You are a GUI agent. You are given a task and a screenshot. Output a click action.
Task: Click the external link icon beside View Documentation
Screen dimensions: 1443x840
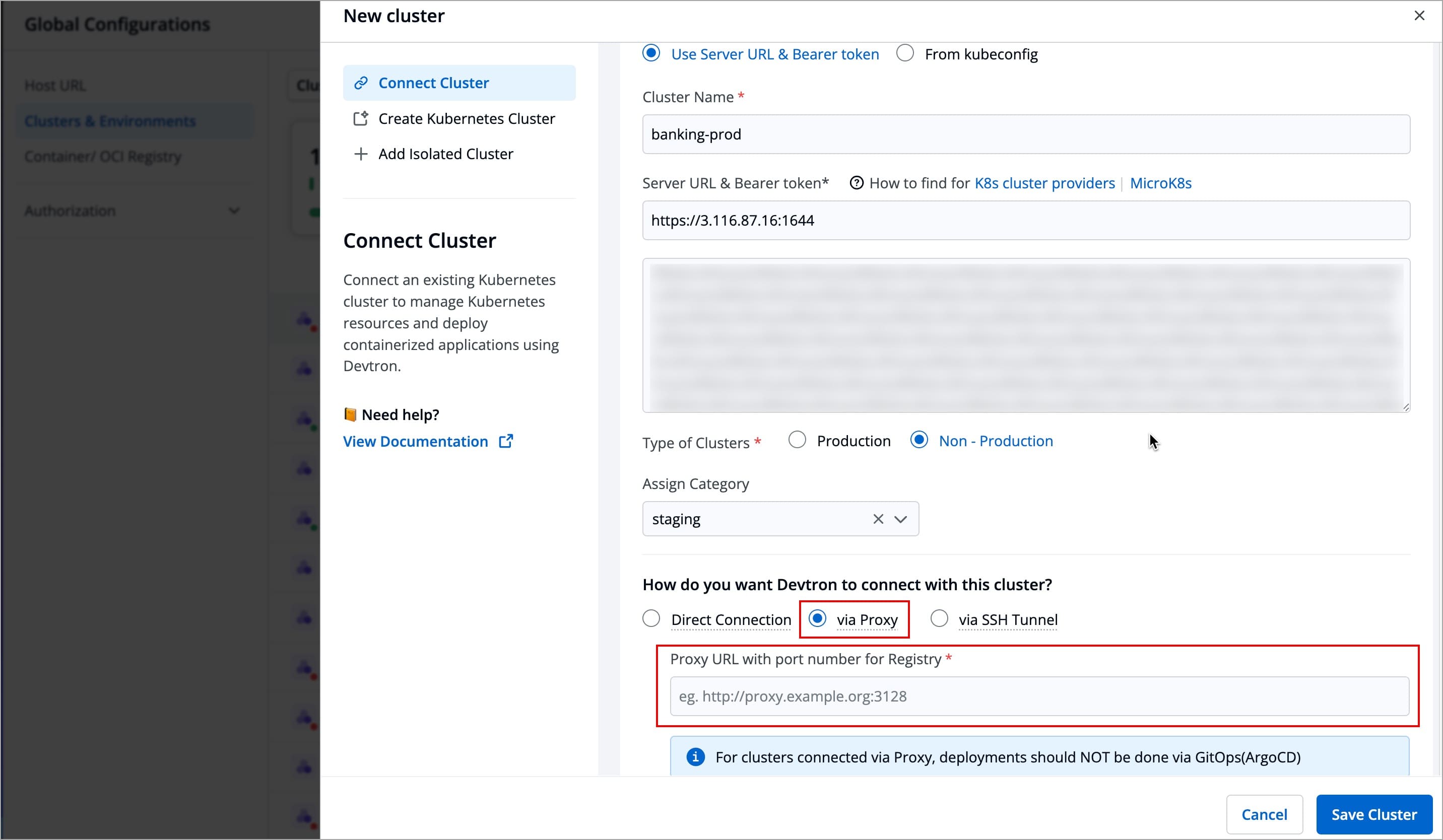click(506, 441)
